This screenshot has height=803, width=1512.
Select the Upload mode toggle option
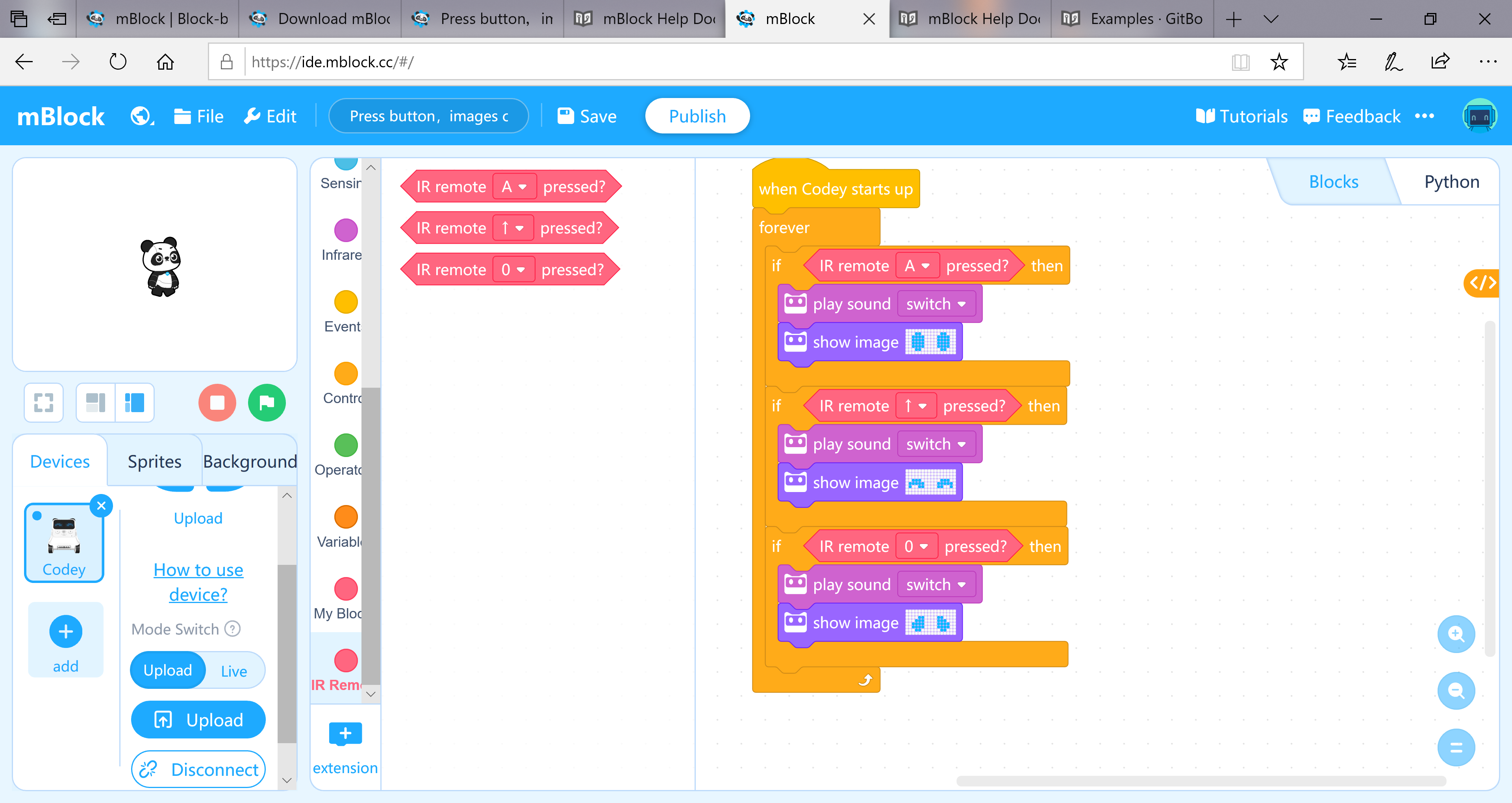point(168,670)
